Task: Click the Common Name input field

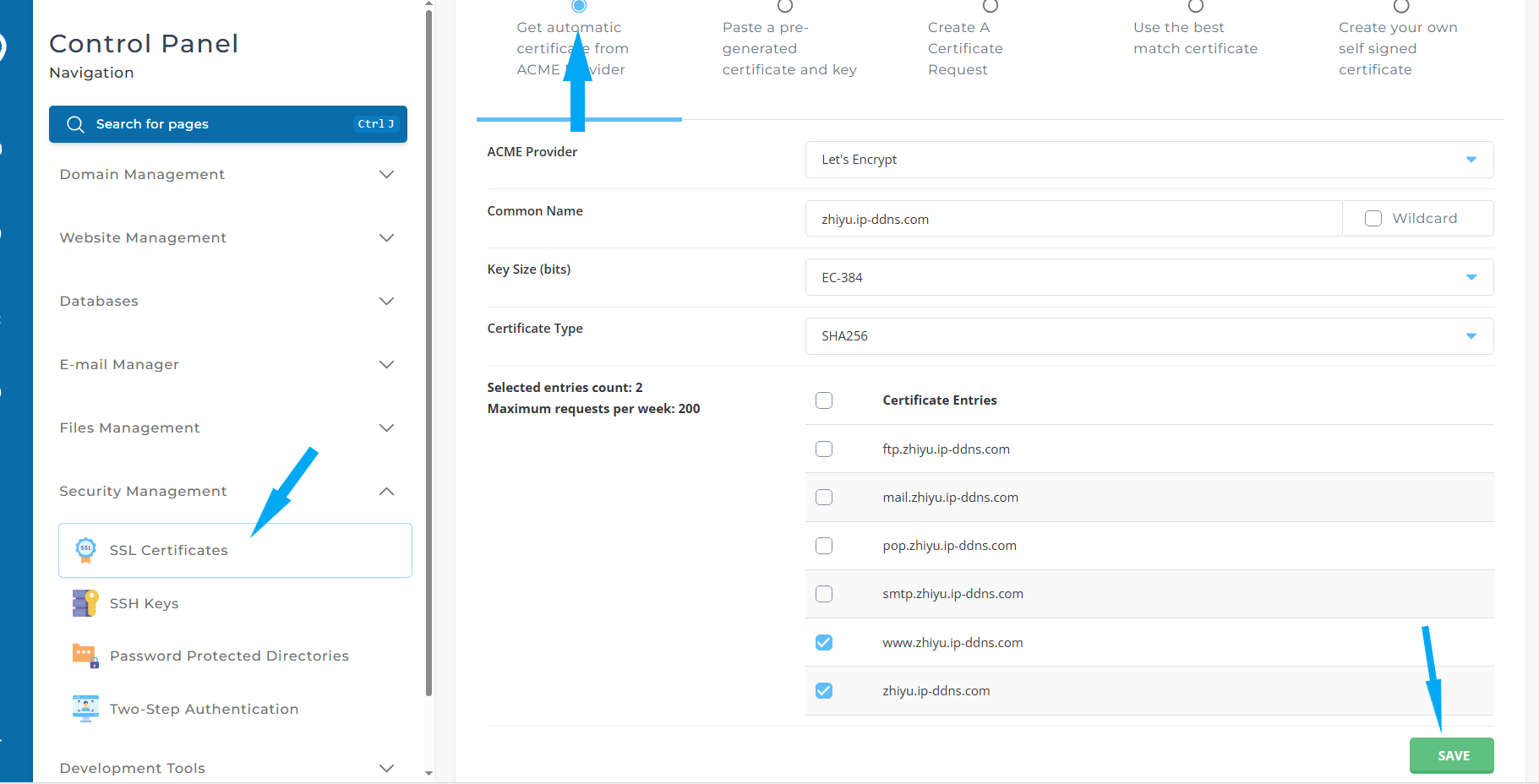Action: pos(1073,220)
